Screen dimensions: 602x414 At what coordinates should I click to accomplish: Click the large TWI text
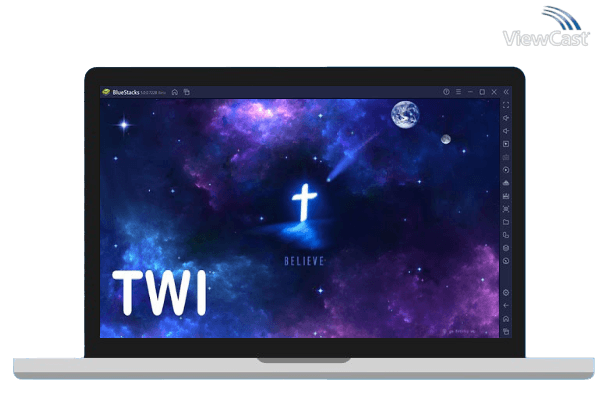159,293
